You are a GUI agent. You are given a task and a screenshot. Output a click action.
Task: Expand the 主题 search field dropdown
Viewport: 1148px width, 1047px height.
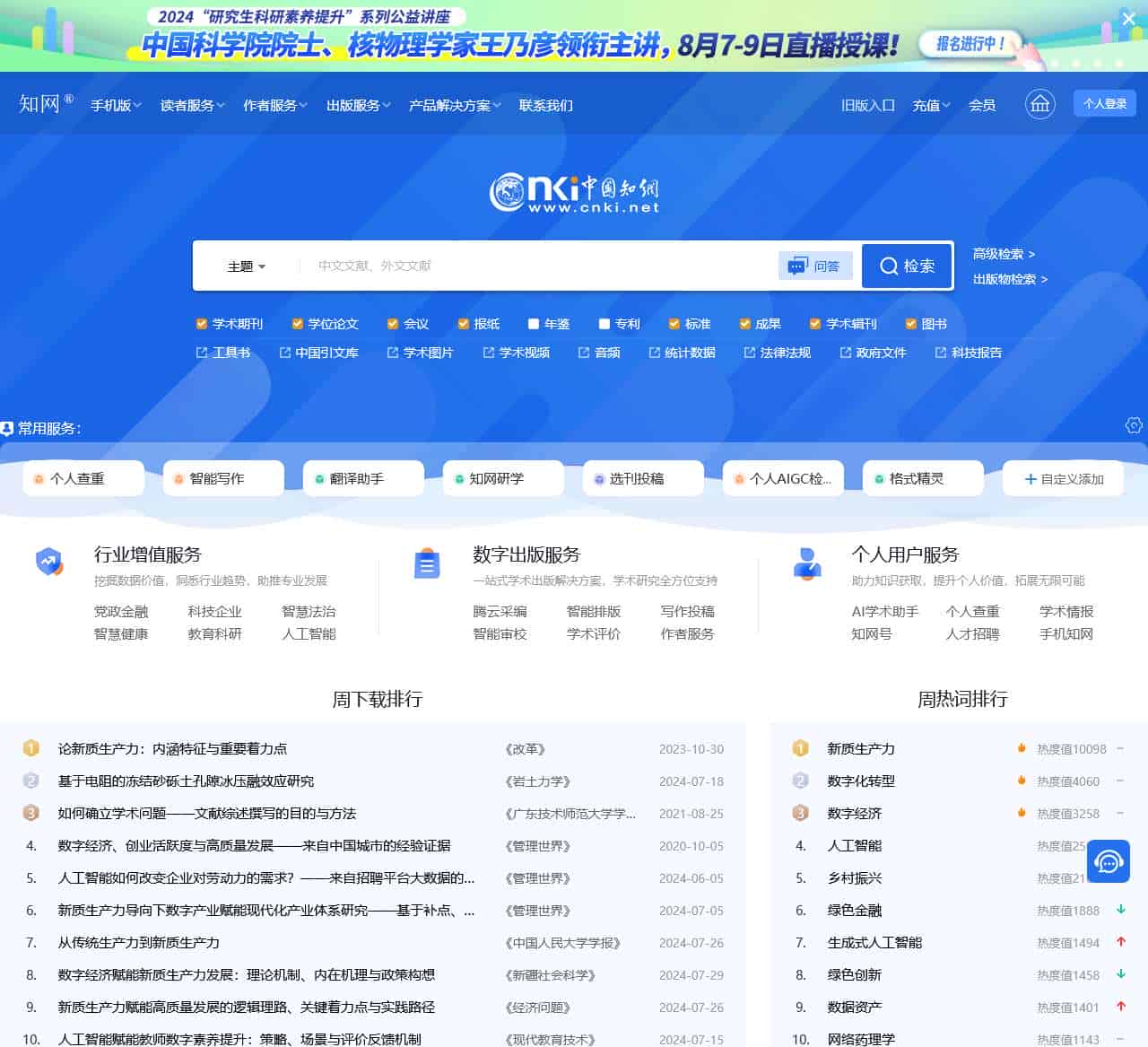(x=247, y=266)
